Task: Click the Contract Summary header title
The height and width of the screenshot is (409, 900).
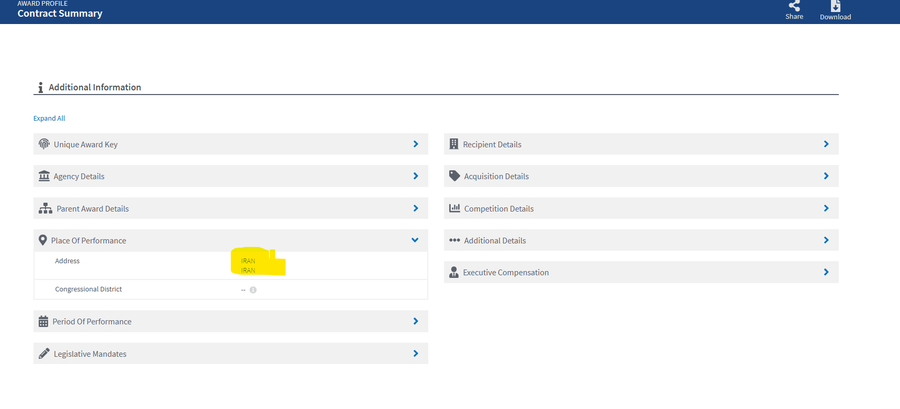Action: pyautogui.click(x=59, y=13)
